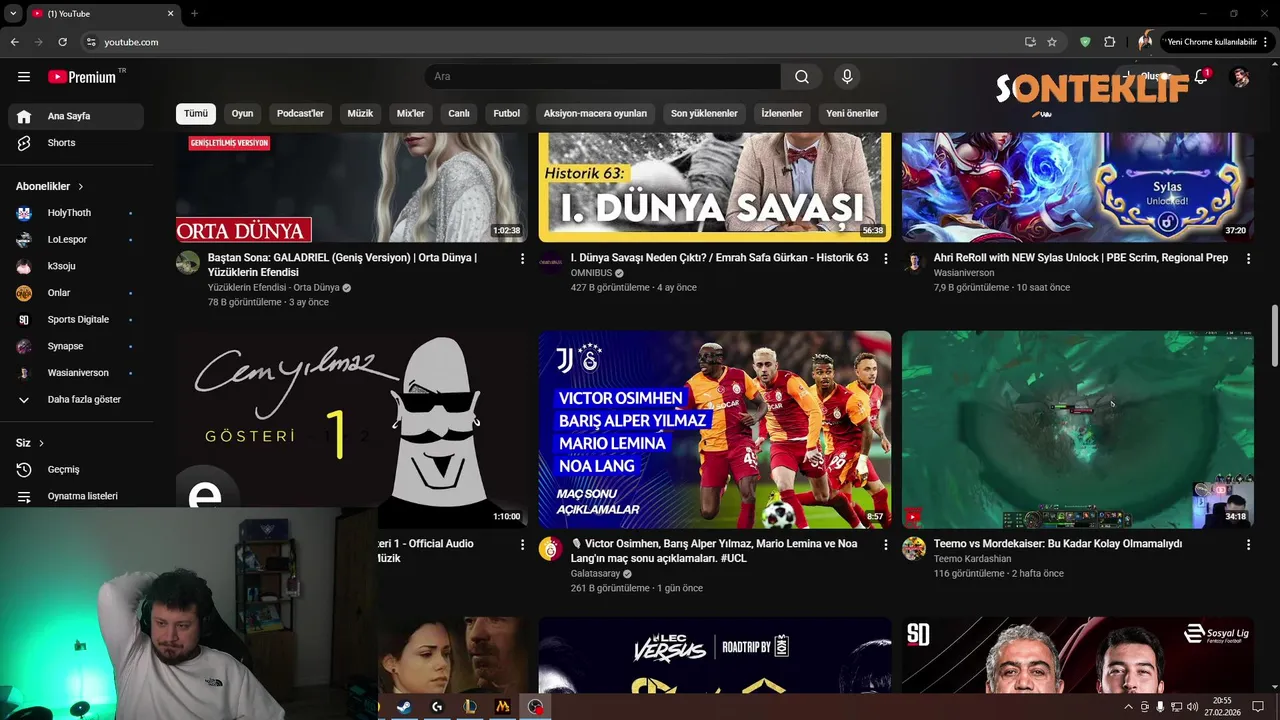Click the Galatasaray channel avatar
The image size is (1280, 720).
pyautogui.click(x=551, y=549)
